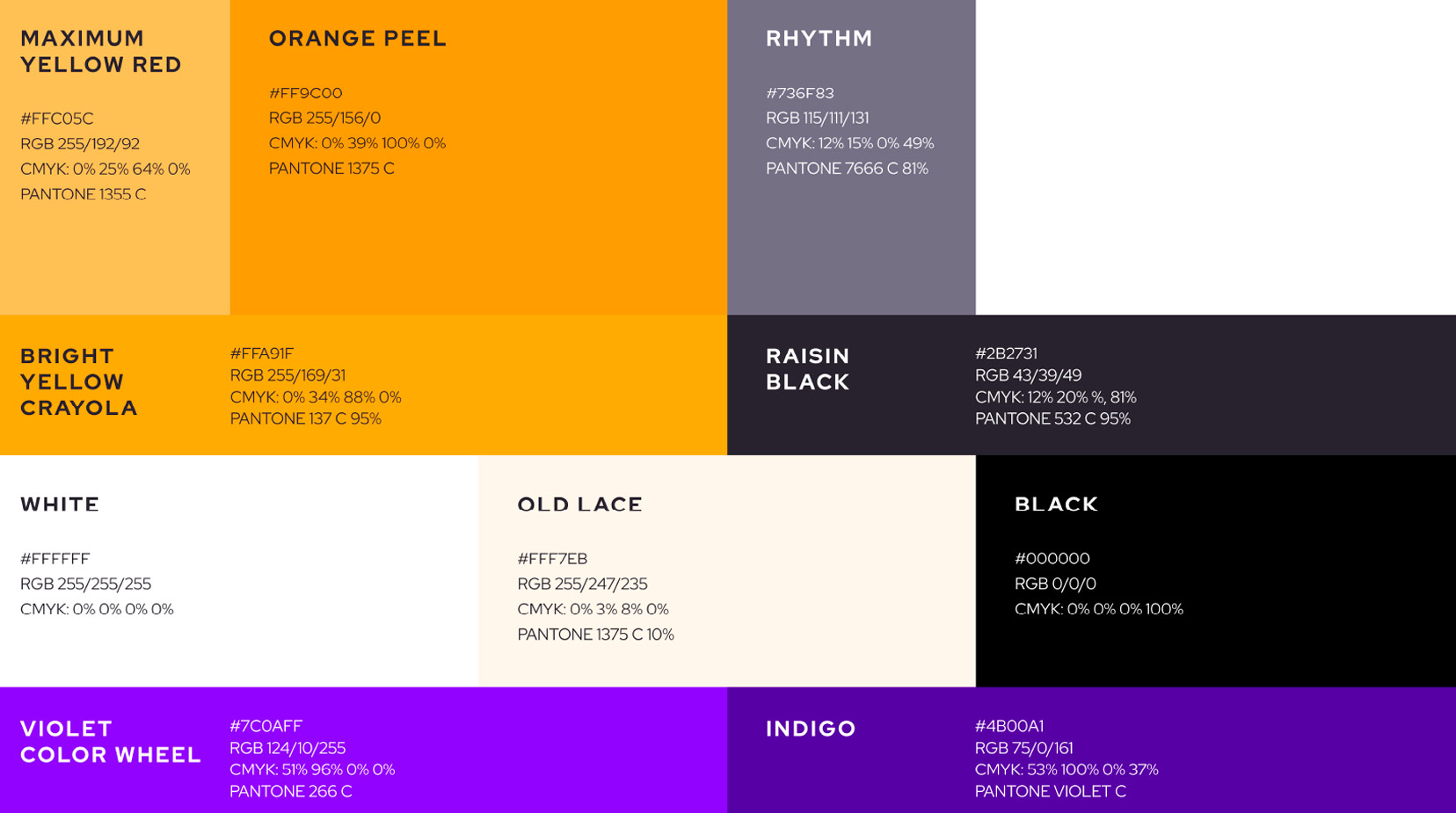Image resolution: width=1456 pixels, height=813 pixels.
Task: Click the WHITE heading text
Action: [60, 504]
